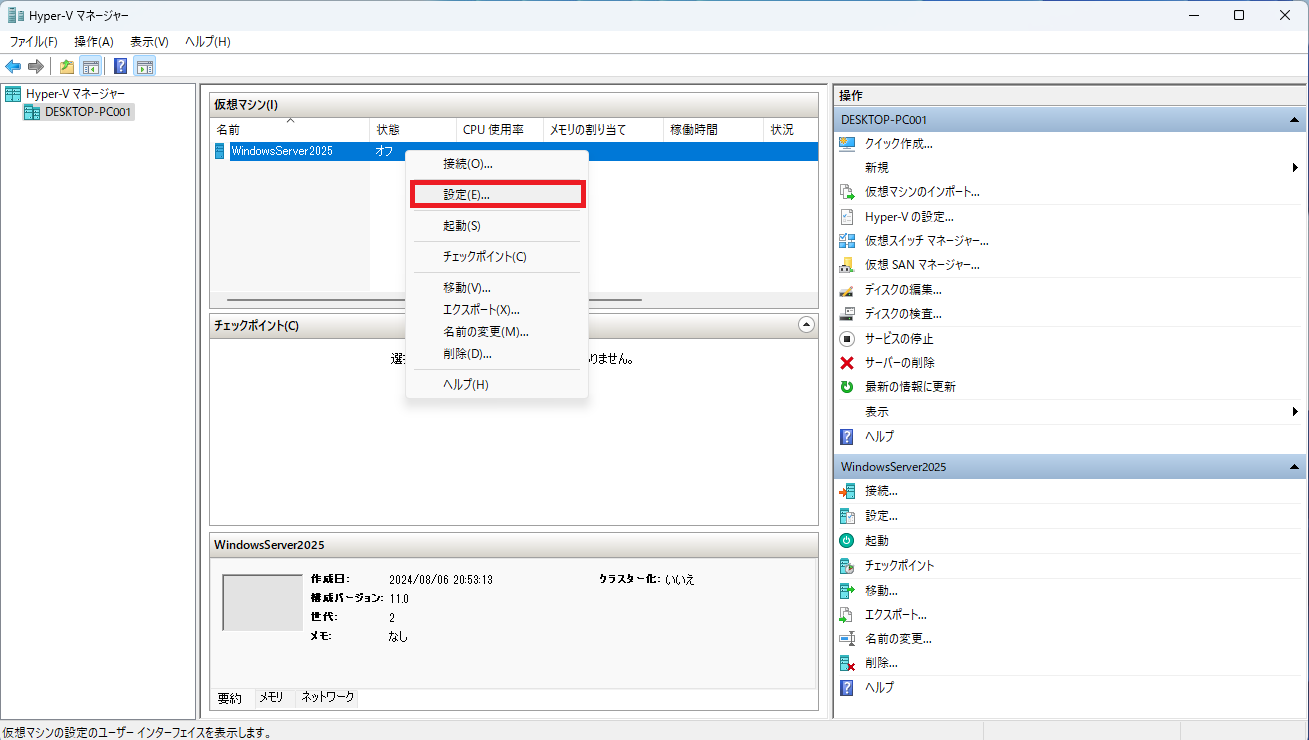Choose 起動(S) from context menu
The height and width of the screenshot is (740, 1309).
pyautogui.click(x=497, y=226)
